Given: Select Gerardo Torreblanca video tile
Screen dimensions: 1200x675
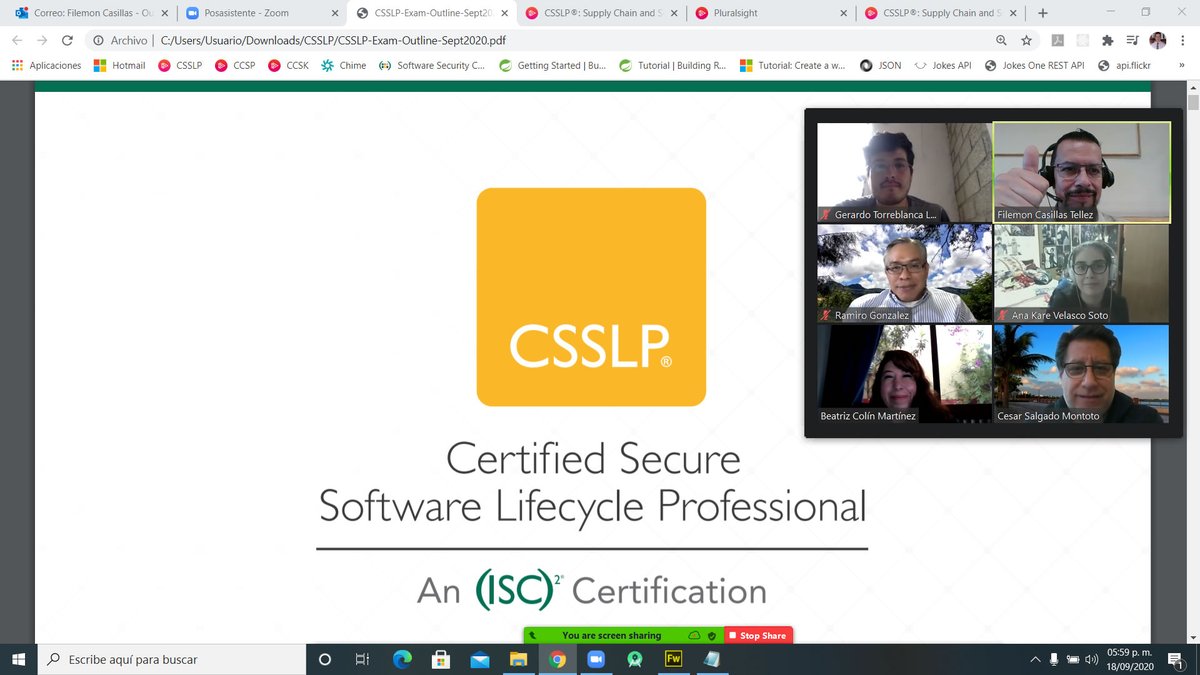Looking at the screenshot, I should pos(904,172).
